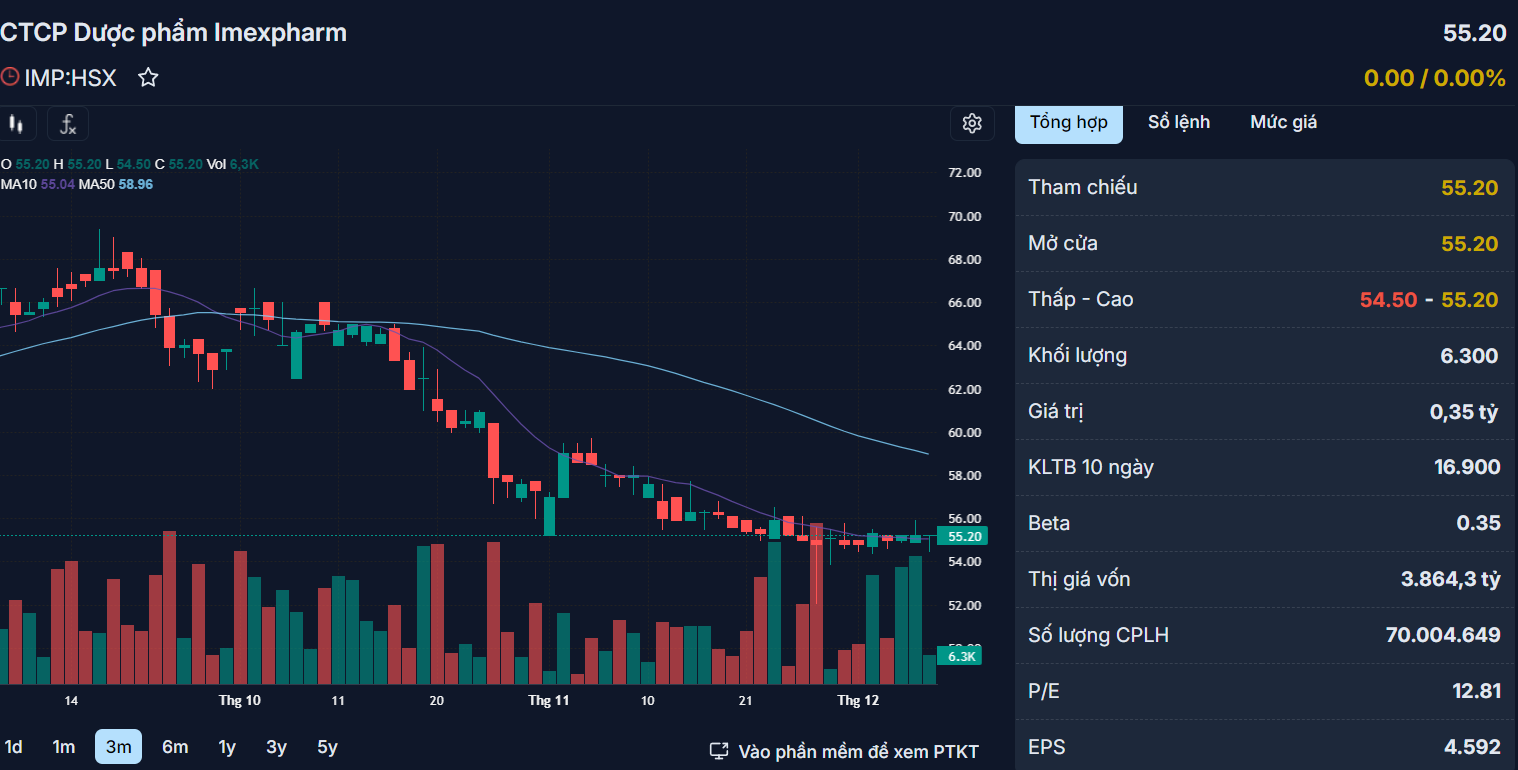Click the MA50 58.96 indicator legend

pyautogui.click(x=116, y=184)
